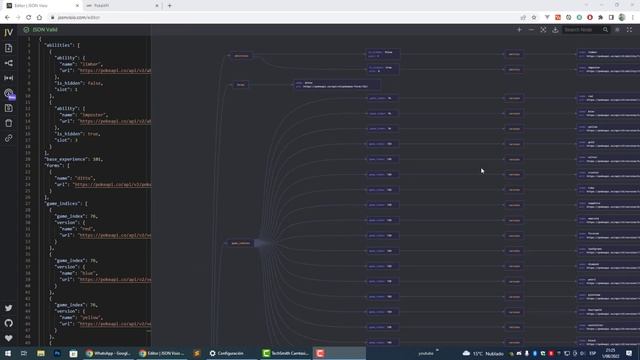The height and width of the screenshot is (360, 640).
Task: Select the forms node in the graph
Action: 241,84
